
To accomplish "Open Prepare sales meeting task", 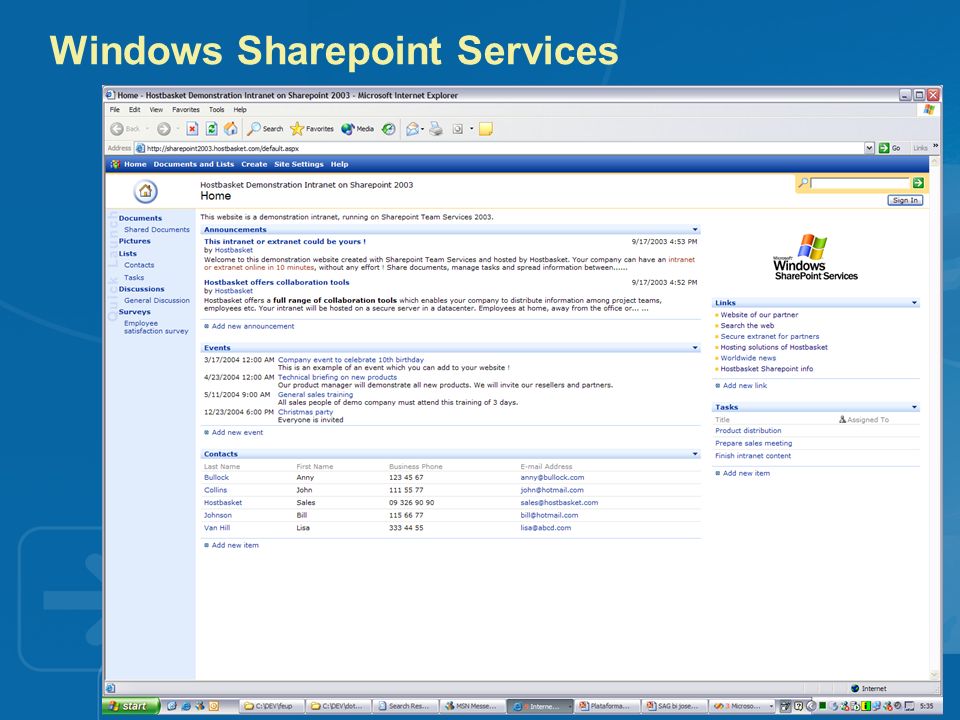I will point(753,443).
